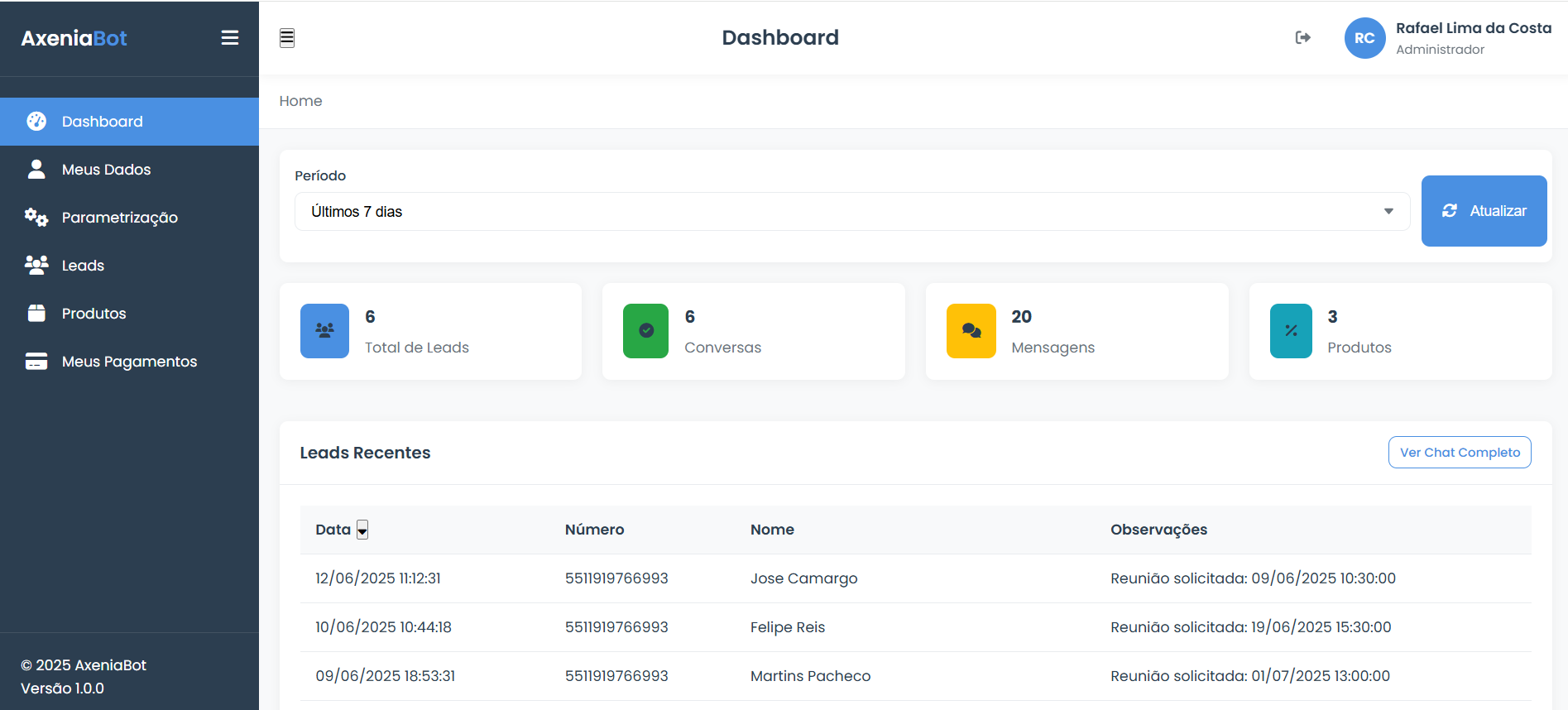Image resolution: width=1568 pixels, height=710 pixels.
Task: Click number in Felipe Reis row
Action: [x=616, y=627]
